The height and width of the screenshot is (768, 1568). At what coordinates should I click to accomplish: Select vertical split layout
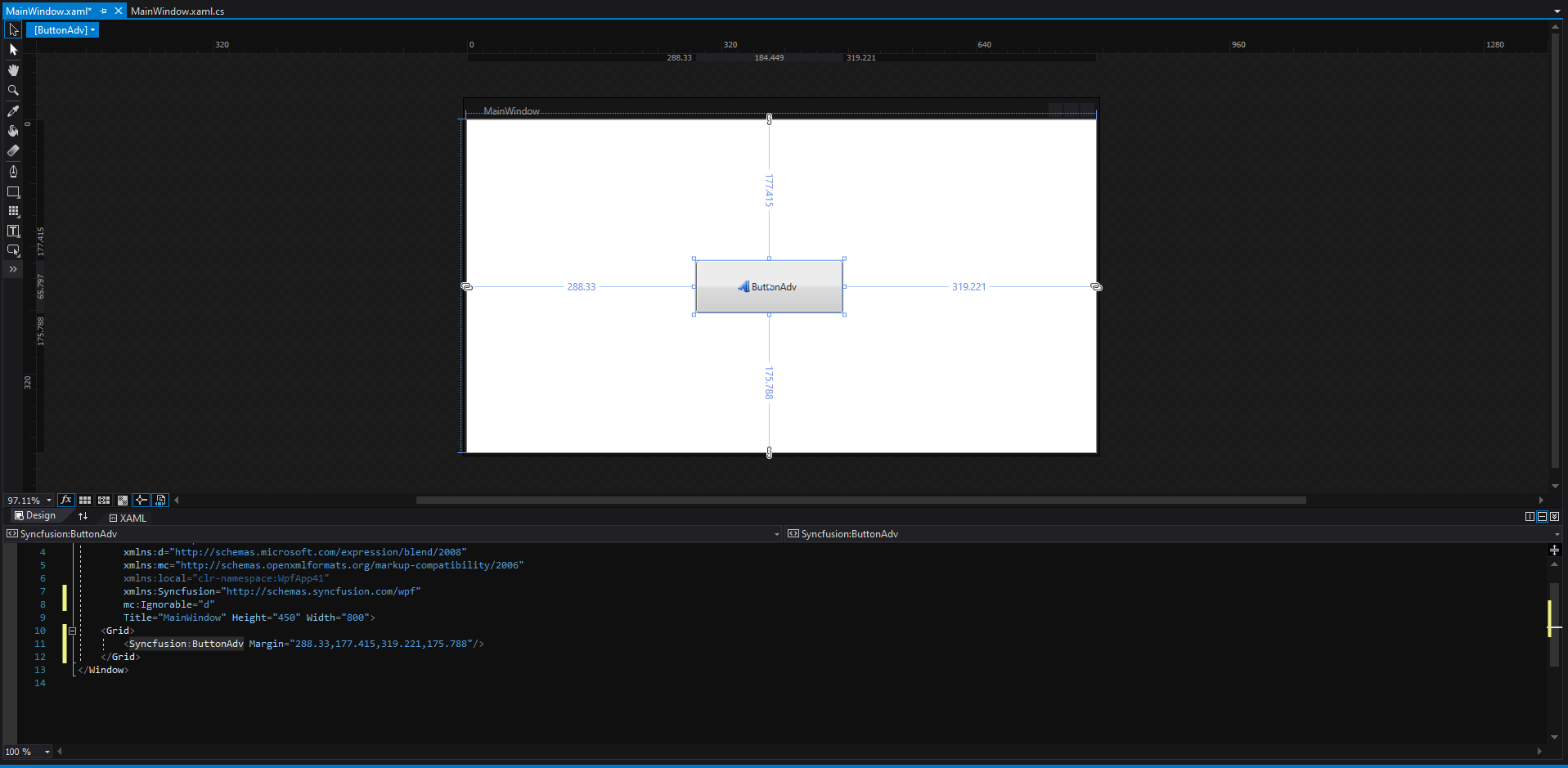tap(1530, 517)
